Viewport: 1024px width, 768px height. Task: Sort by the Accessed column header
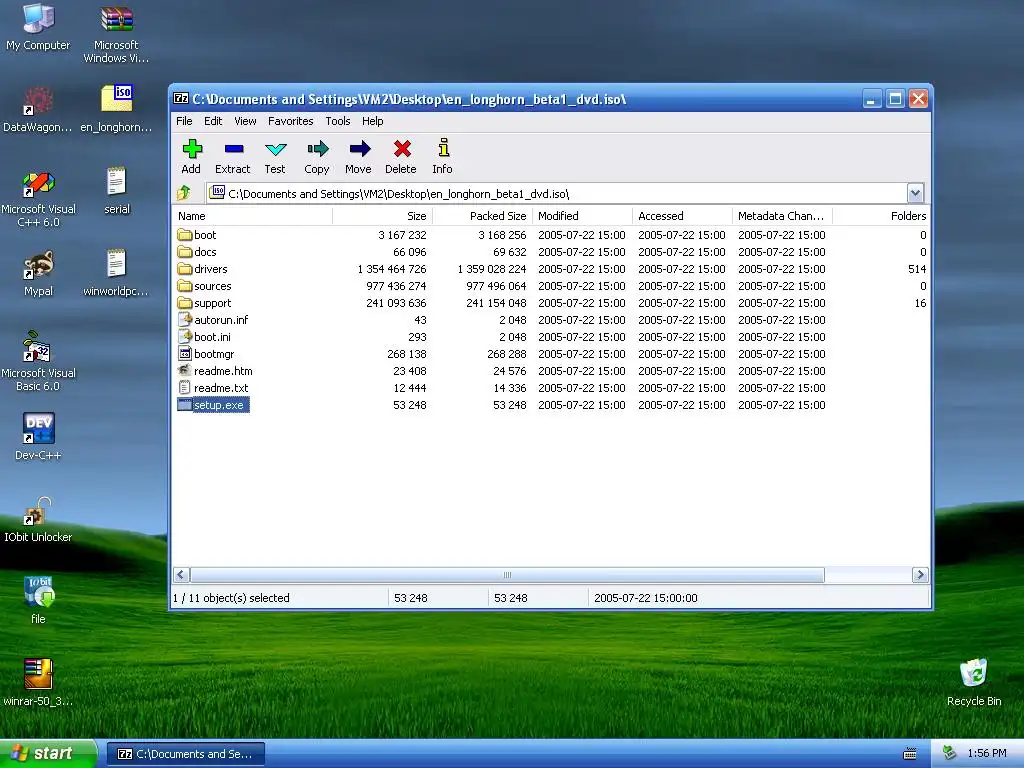pyautogui.click(x=682, y=216)
